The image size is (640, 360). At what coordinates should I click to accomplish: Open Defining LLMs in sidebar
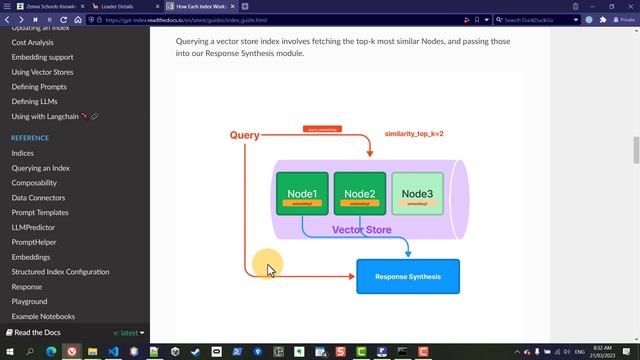pyautogui.click(x=34, y=101)
